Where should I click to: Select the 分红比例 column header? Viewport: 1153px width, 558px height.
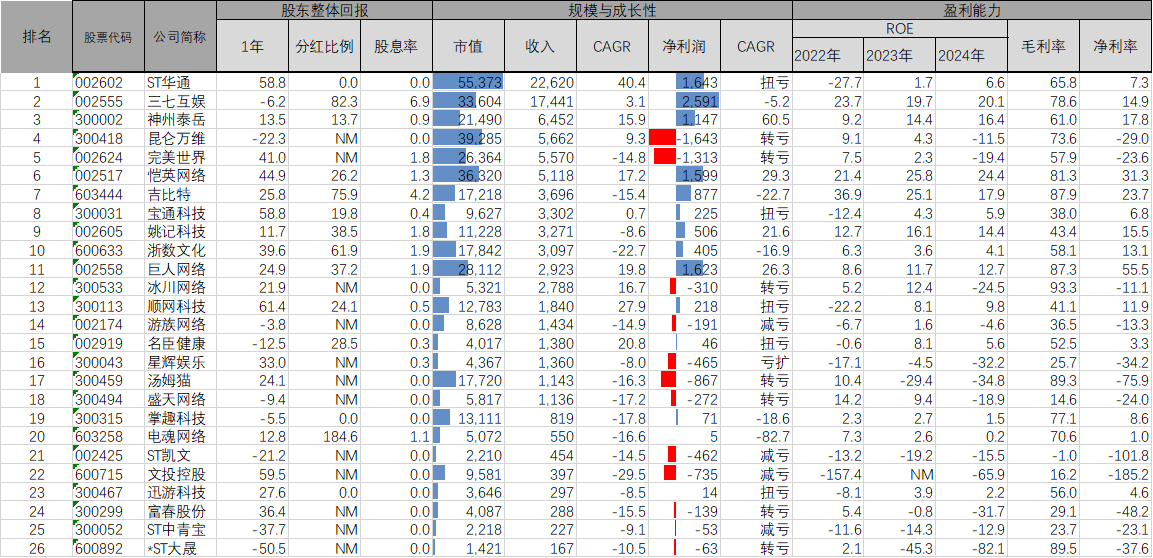324,46
